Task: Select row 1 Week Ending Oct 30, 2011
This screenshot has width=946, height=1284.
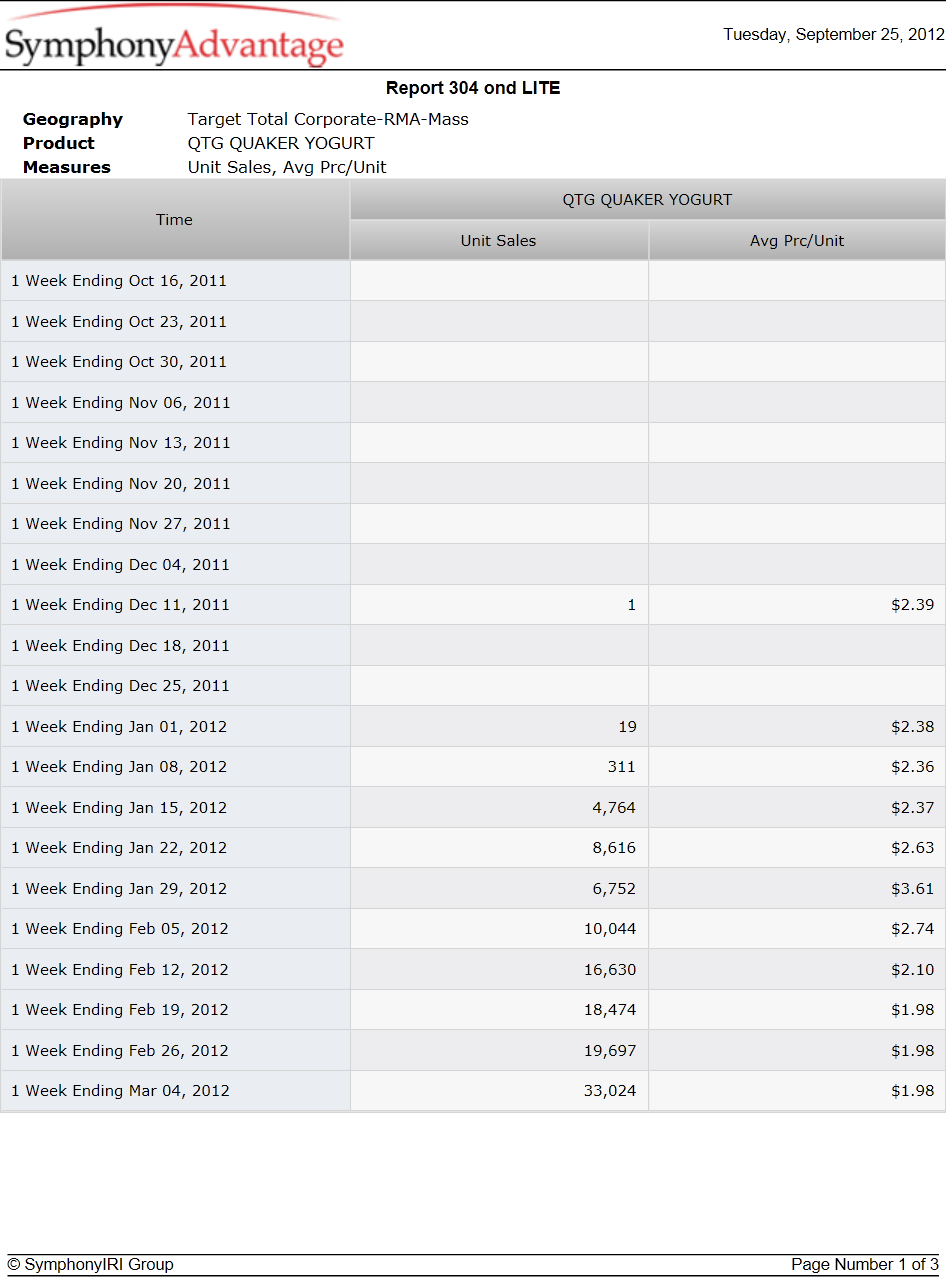Action: tap(473, 362)
